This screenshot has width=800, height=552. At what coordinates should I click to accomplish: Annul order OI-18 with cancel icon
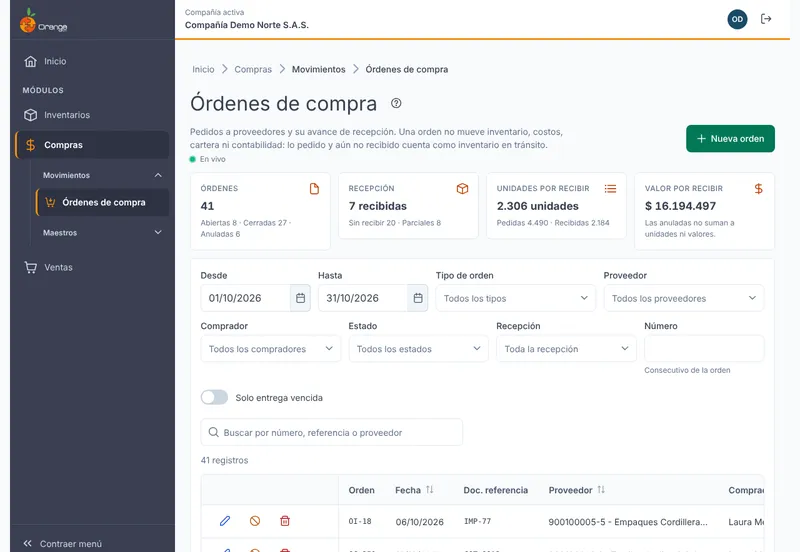[255, 521]
